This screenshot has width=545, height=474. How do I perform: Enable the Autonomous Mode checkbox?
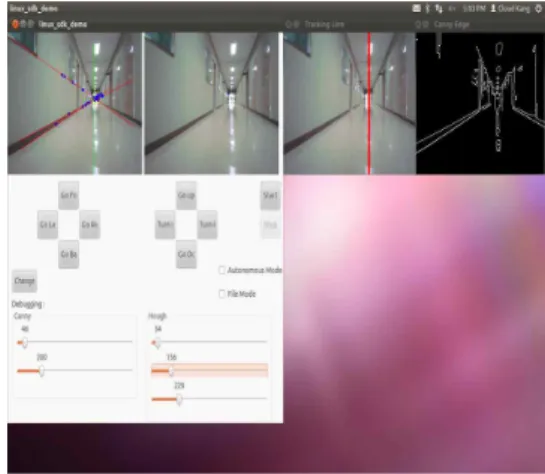222,270
